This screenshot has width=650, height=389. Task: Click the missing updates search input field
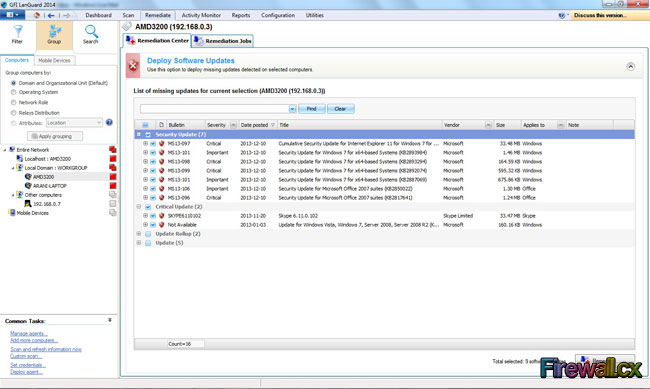click(x=215, y=109)
